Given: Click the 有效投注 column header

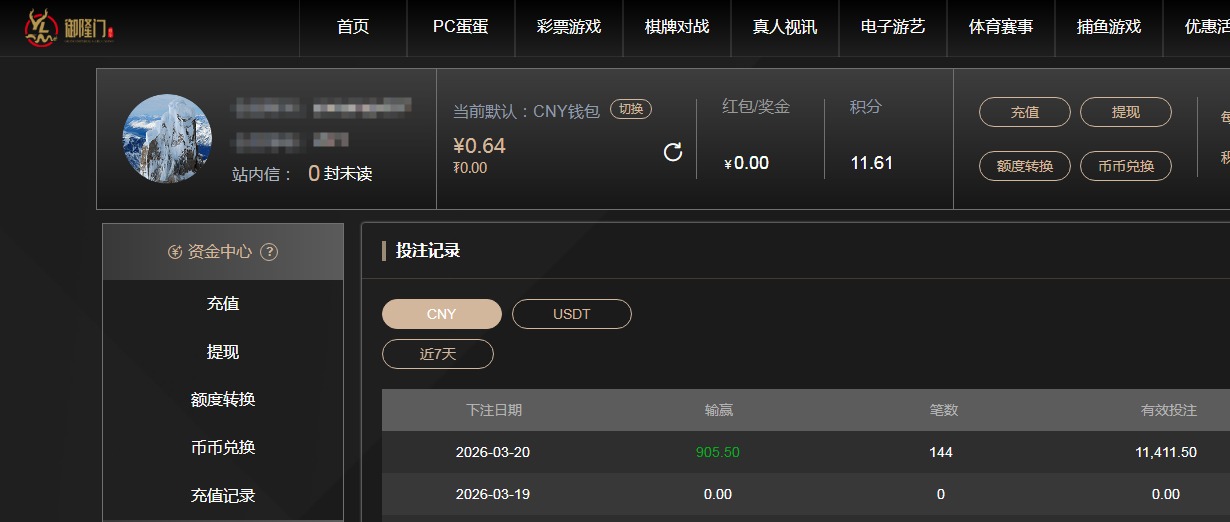Looking at the screenshot, I should tap(1169, 410).
